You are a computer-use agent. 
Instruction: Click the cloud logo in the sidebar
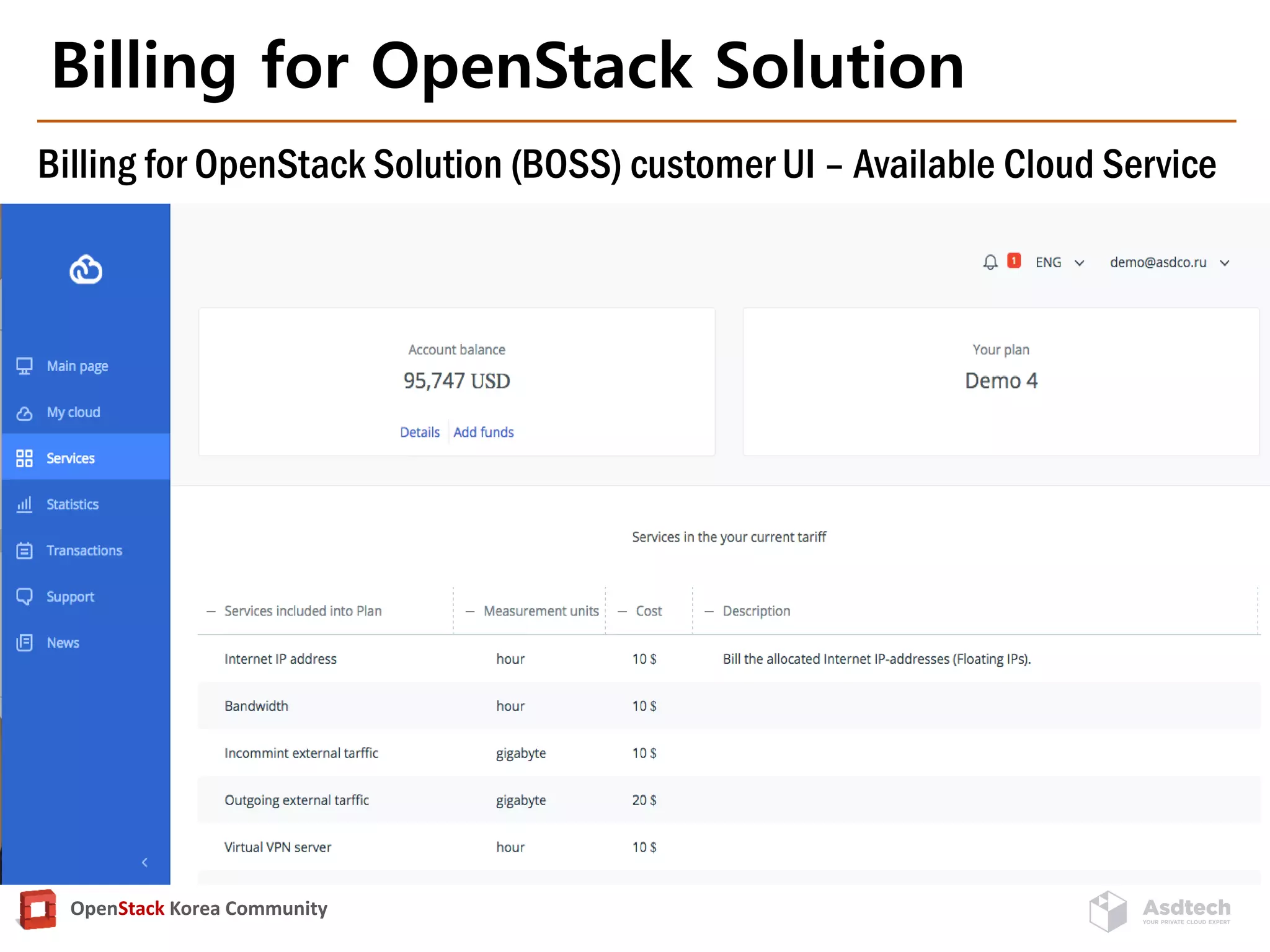pyautogui.click(x=86, y=269)
